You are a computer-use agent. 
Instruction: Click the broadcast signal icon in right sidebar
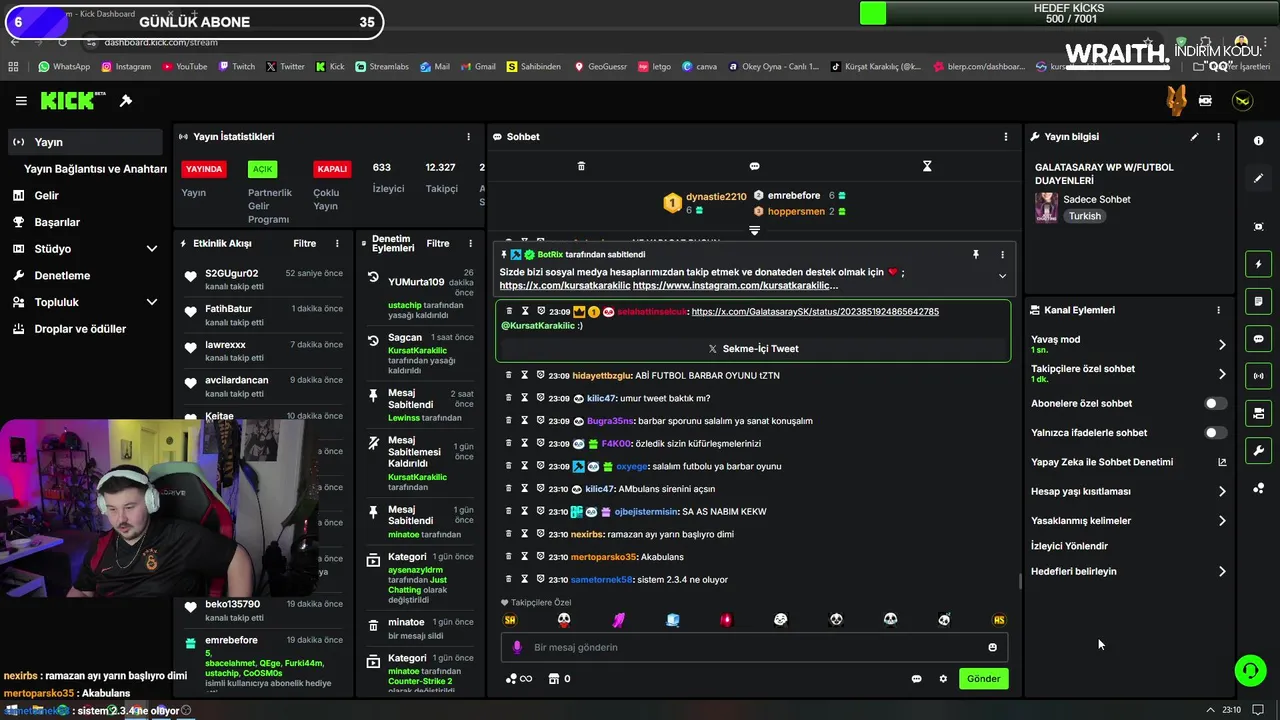[x=1258, y=376]
